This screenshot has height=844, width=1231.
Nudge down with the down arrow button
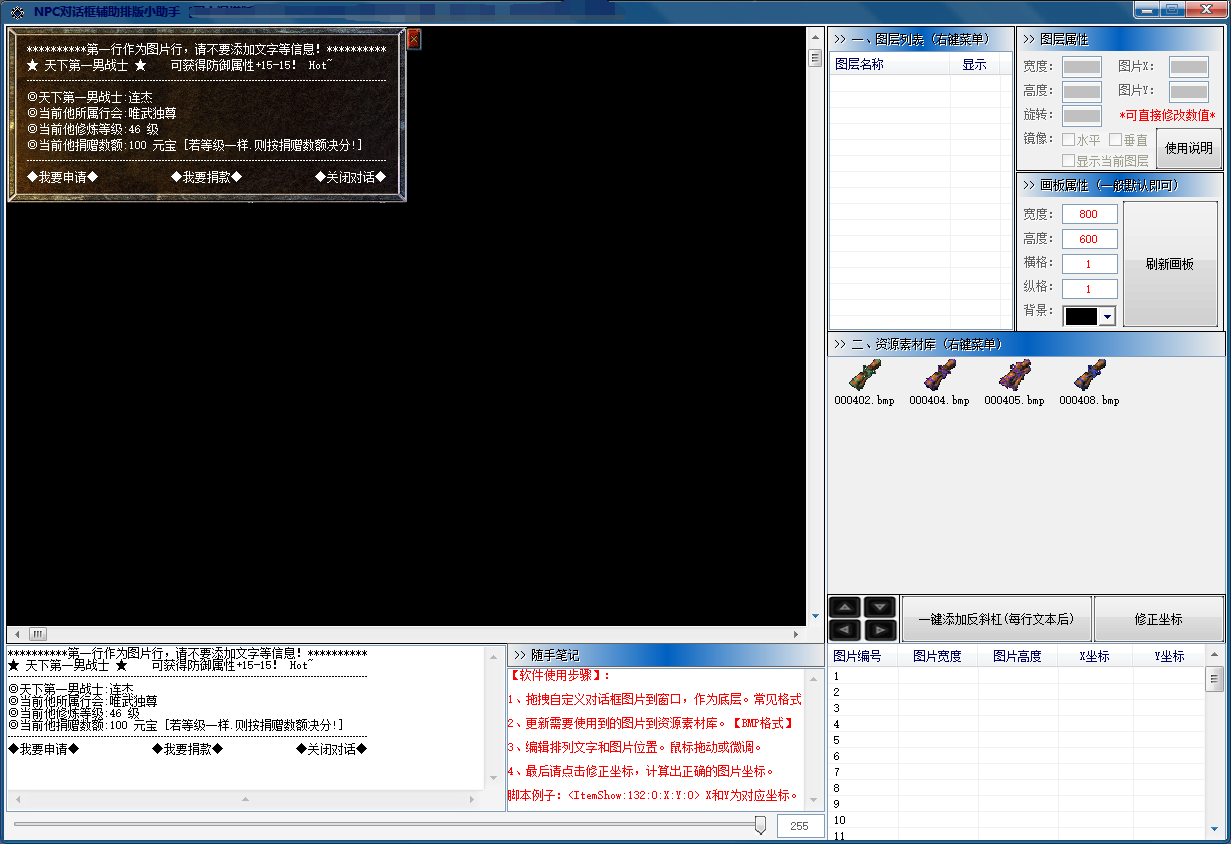point(880,607)
